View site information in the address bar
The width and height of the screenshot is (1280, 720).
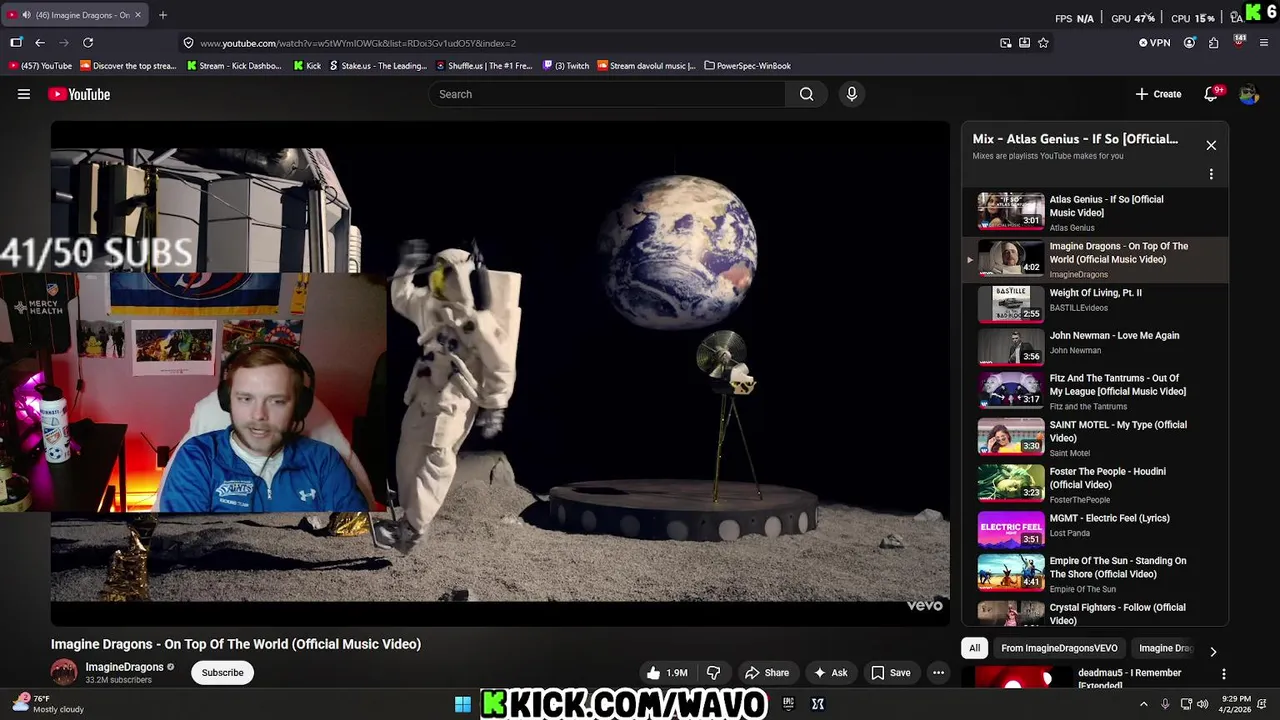coord(188,43)
